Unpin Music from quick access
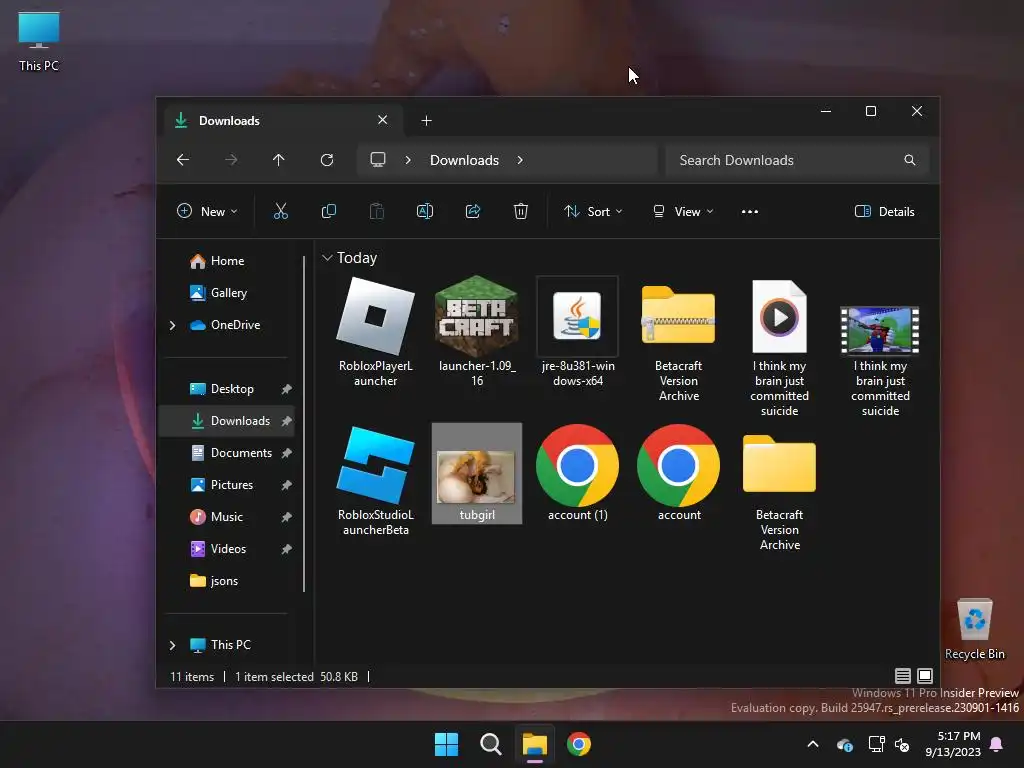Image resolution: width=1024 pixels, height=768 pixels. click(286, 517)
